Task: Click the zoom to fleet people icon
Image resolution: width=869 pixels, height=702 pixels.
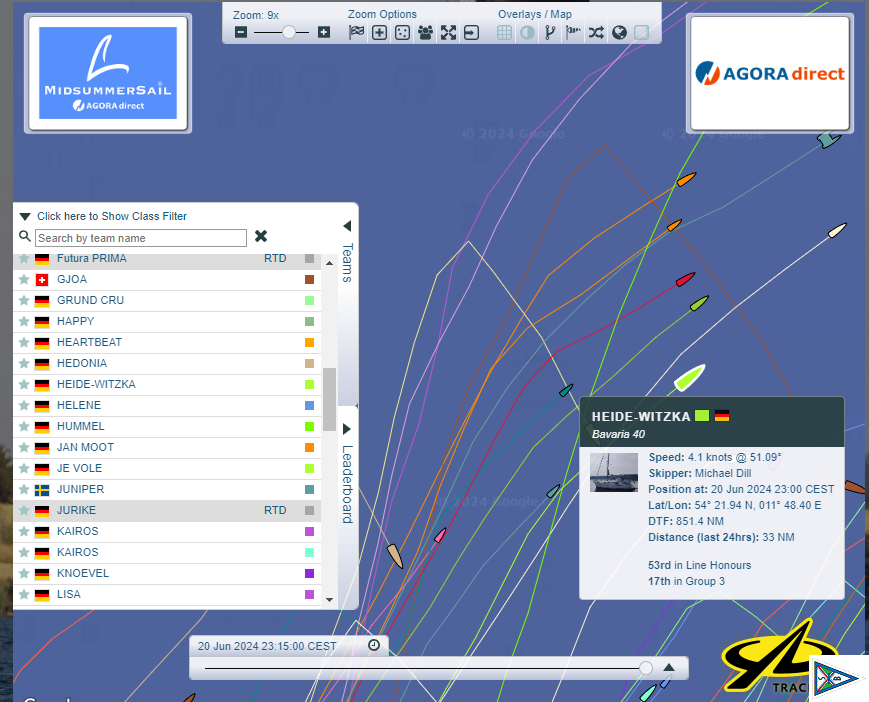Action: pos(425,32)
